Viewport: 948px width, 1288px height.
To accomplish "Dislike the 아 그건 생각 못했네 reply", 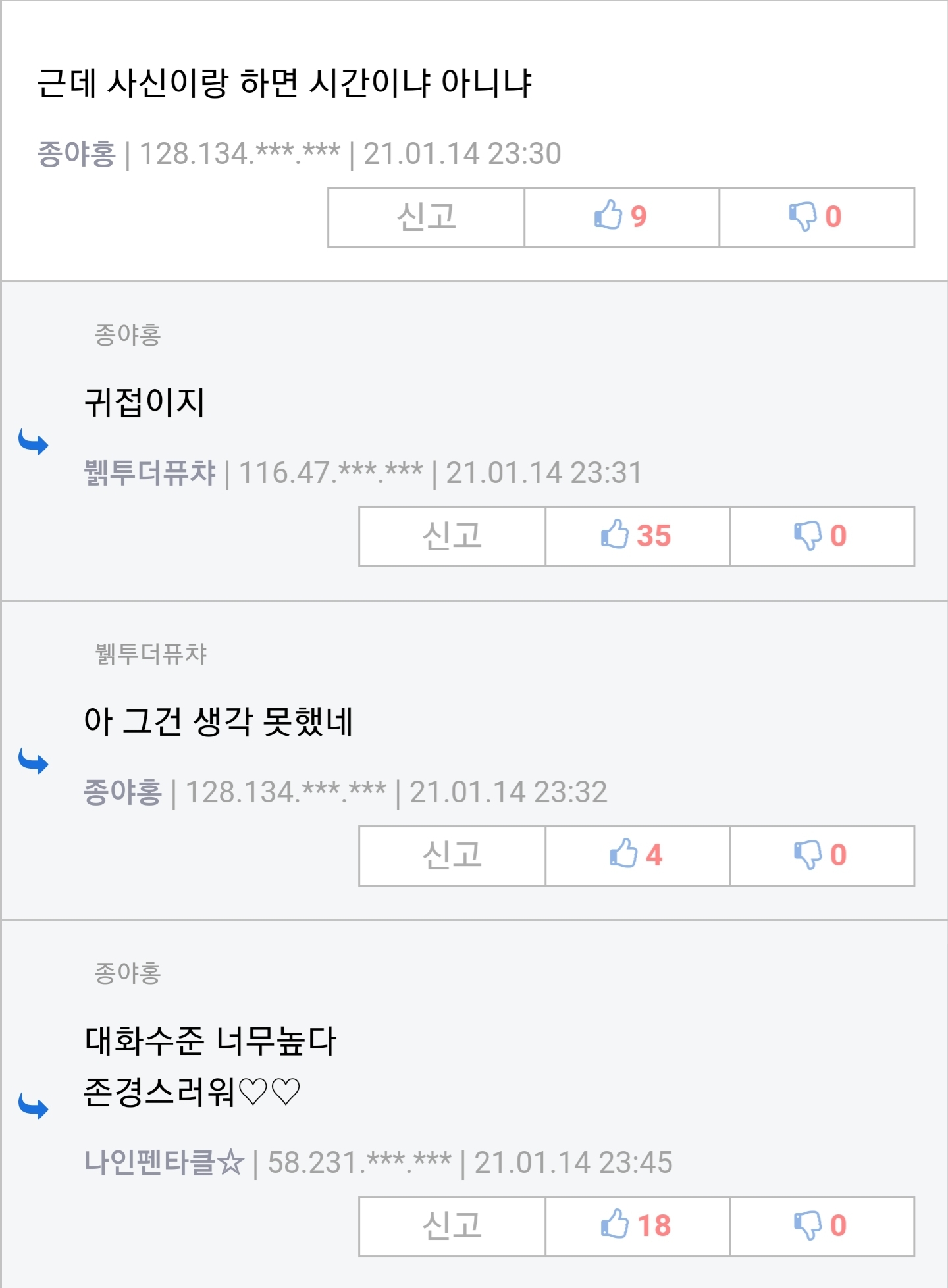I will pyautogui.click(x=808, y=854).
